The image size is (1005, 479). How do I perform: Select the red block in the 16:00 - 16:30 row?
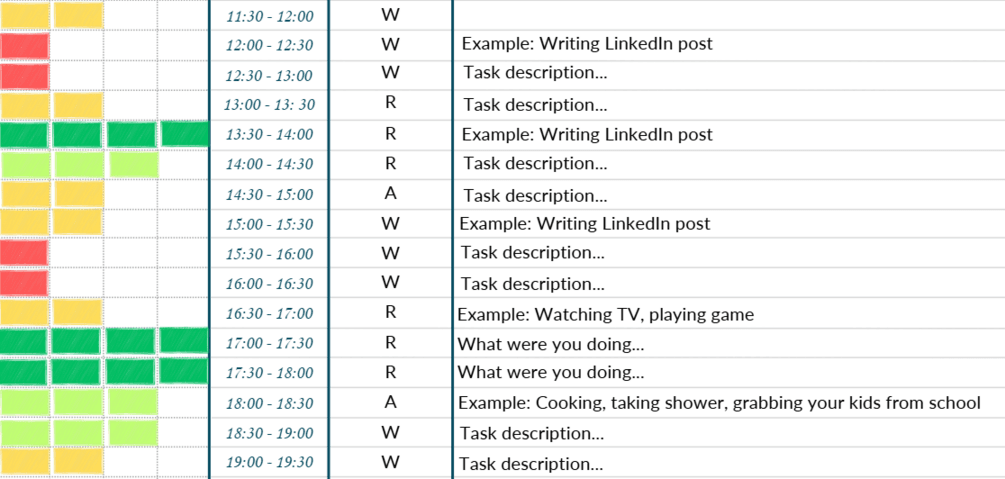[25, 284]
